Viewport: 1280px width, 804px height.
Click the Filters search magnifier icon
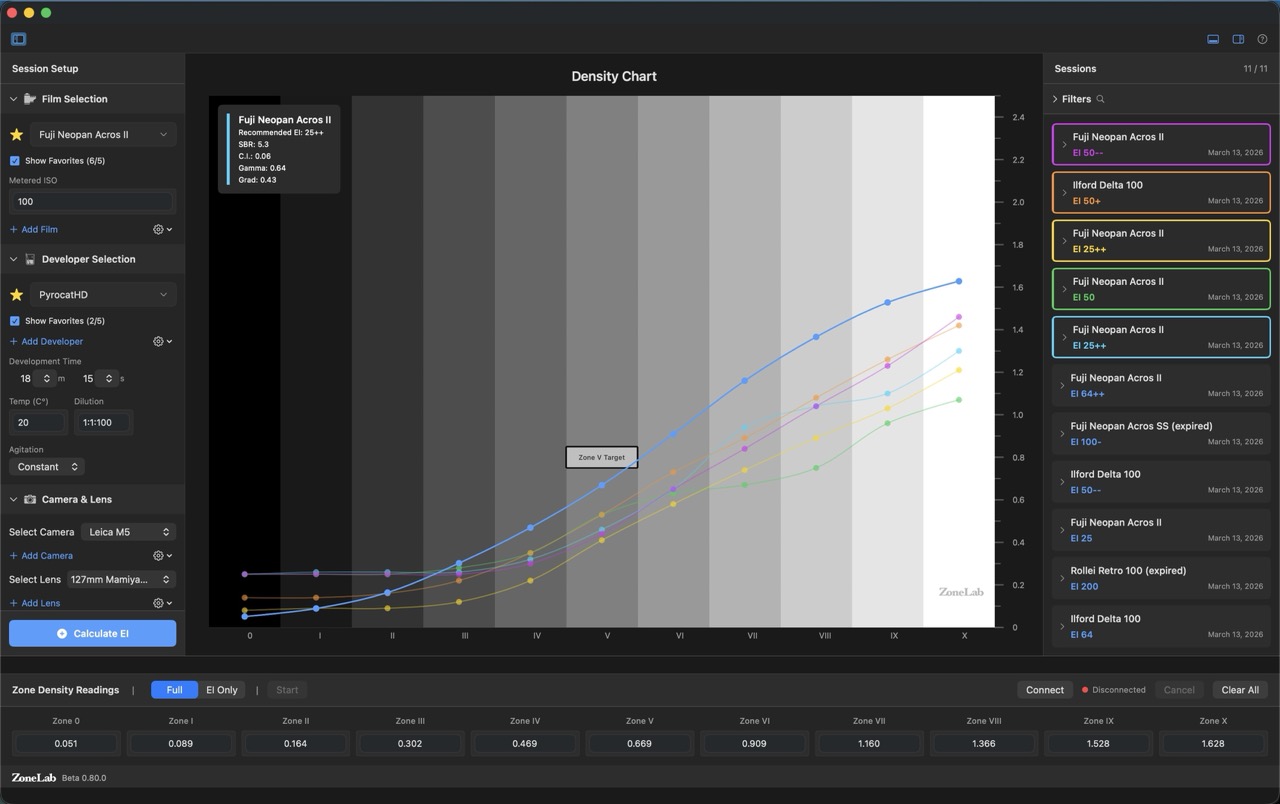1101,99
